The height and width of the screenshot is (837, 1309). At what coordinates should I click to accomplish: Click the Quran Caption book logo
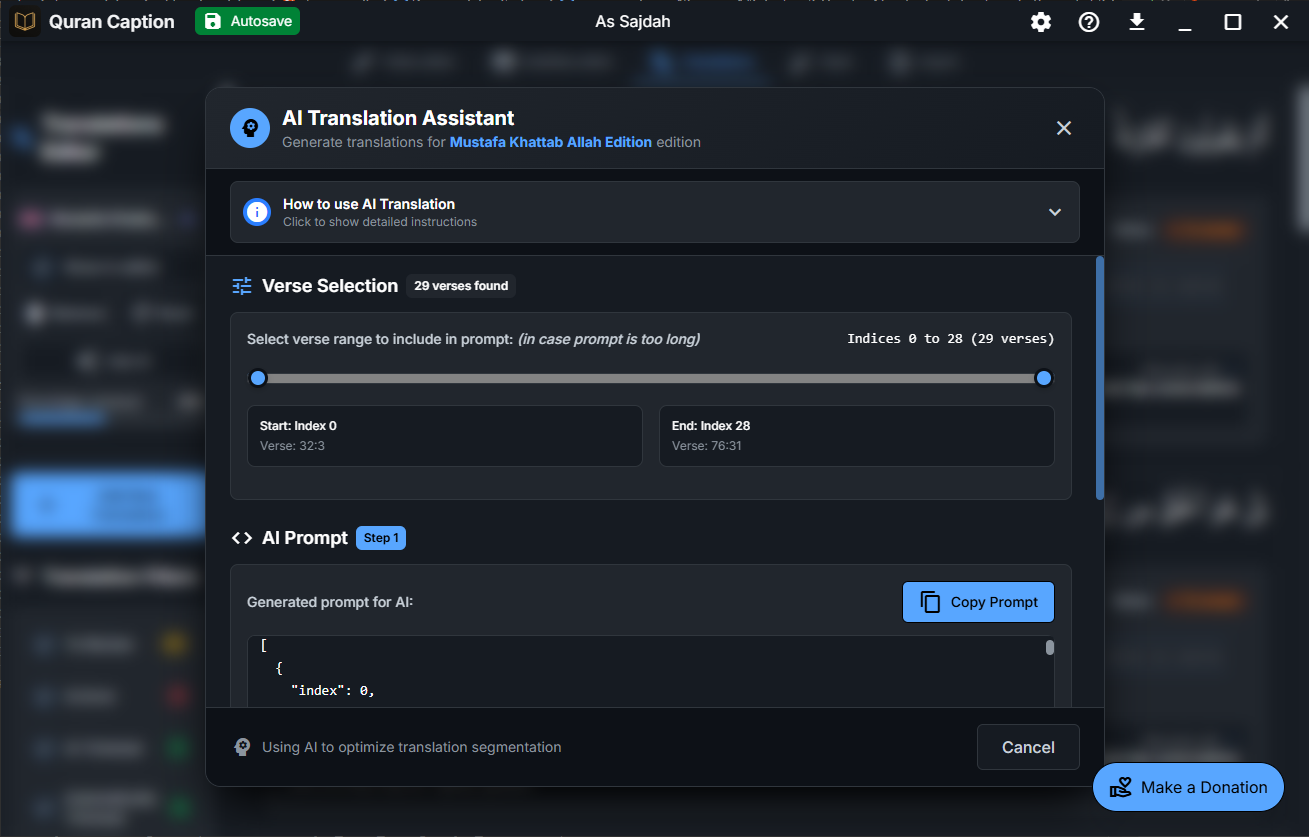[25, 22]
